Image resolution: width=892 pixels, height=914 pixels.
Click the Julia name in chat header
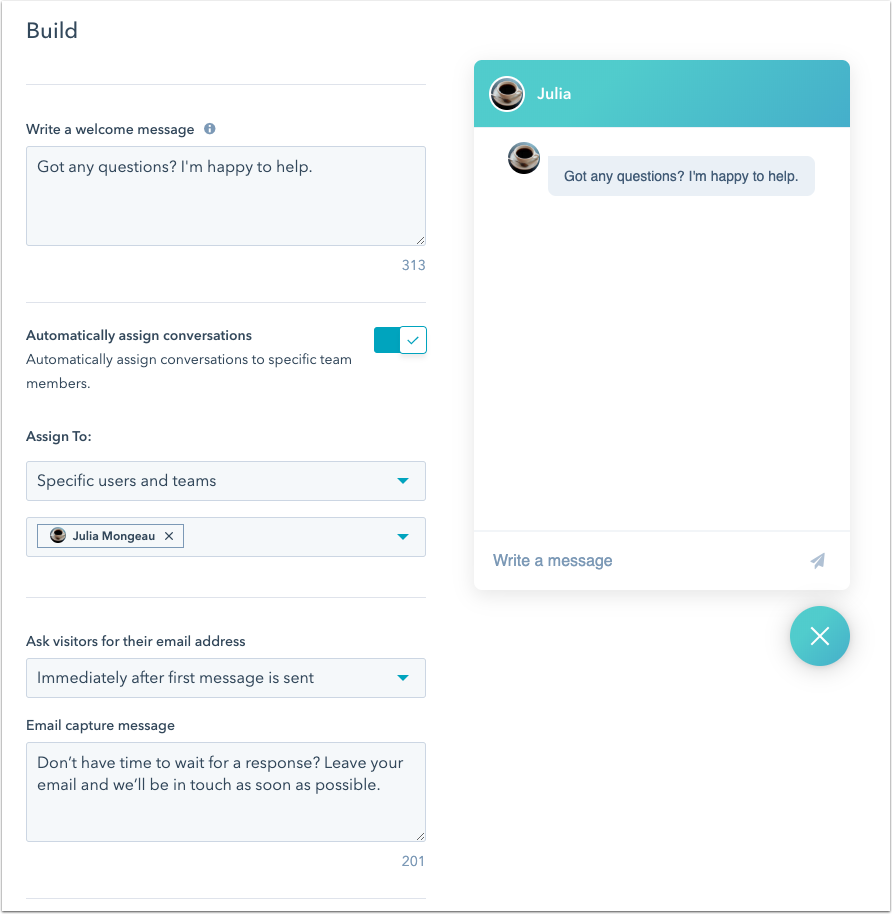coord(554,94)
